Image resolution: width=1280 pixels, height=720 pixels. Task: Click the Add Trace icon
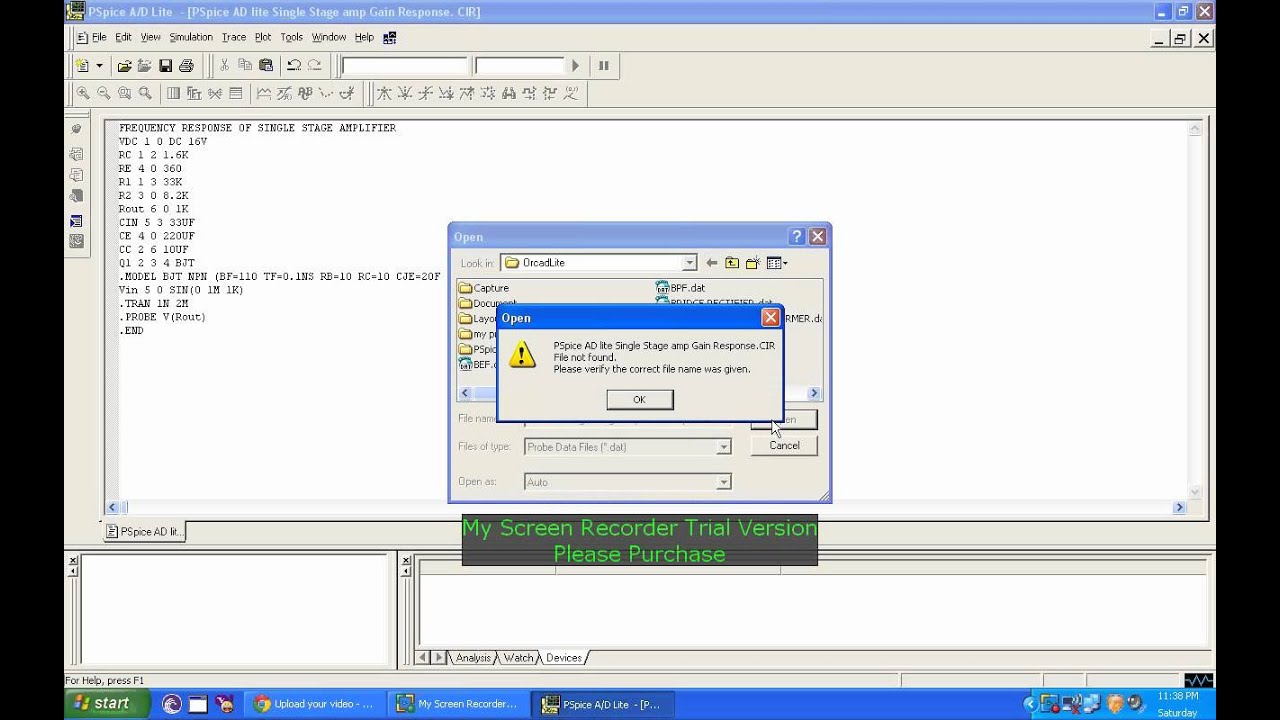click(264, 94)
